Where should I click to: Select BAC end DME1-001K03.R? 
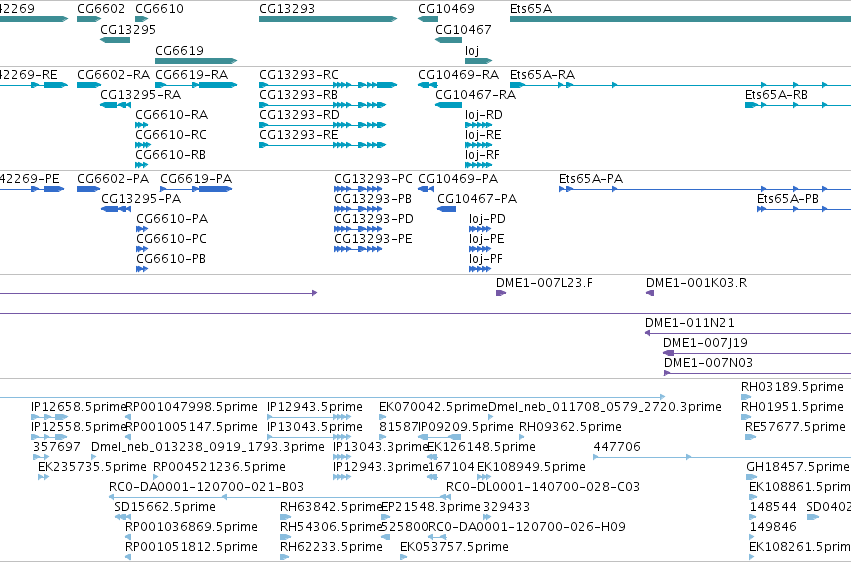pos(650,293)
